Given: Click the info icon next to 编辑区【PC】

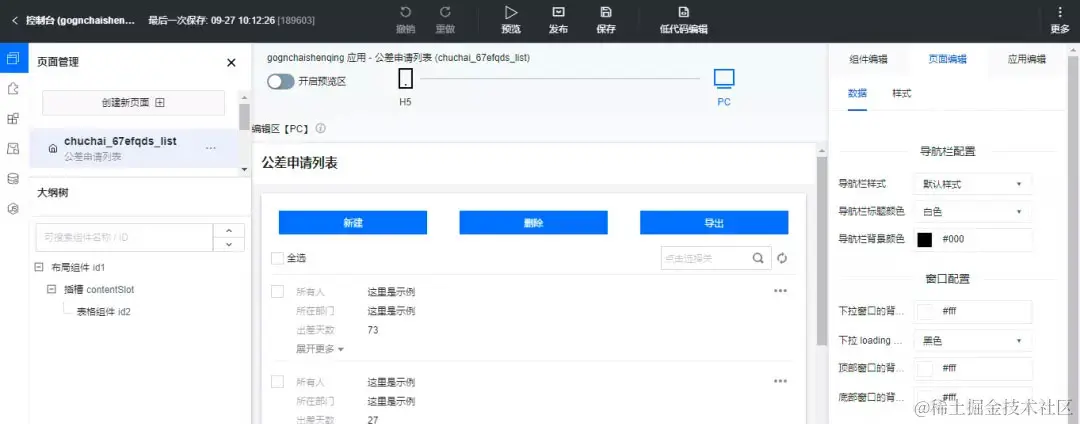Looking at the screenshot, I should point(320,129).
